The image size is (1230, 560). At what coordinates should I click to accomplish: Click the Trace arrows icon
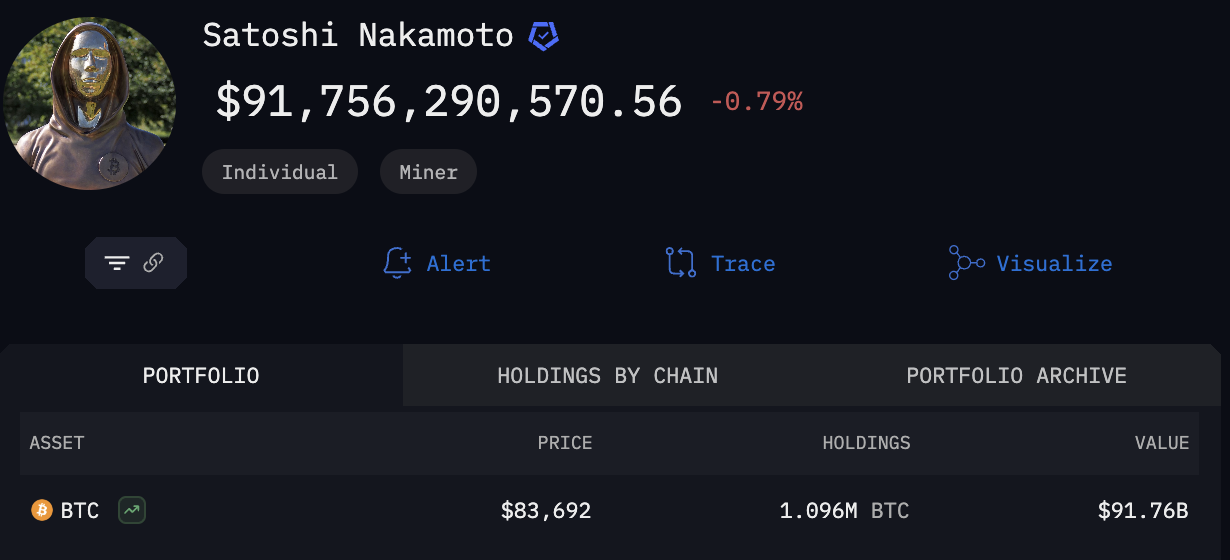(x=681, y=263)
